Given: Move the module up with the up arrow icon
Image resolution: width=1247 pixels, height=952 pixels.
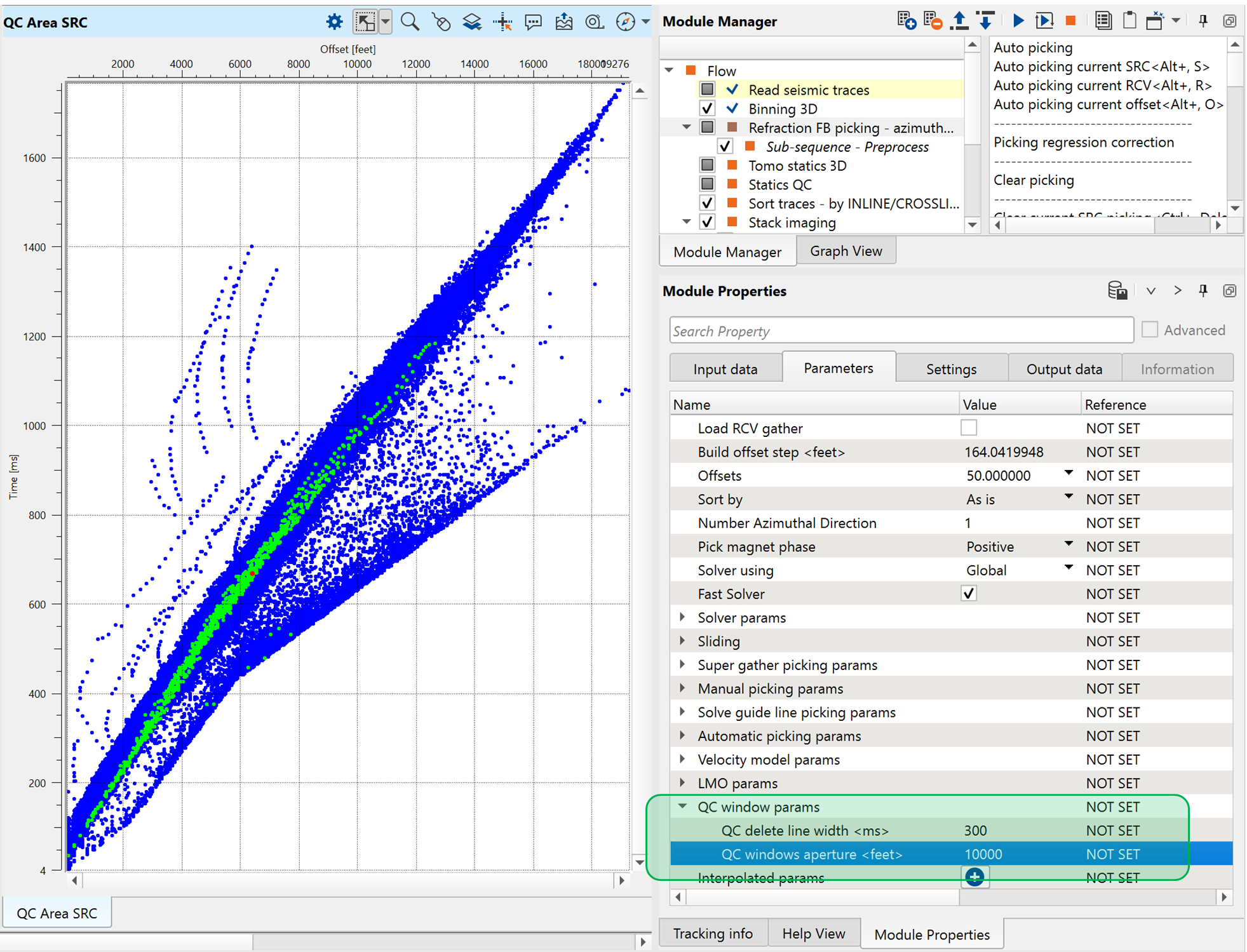Looking at the screenshot, I should pyautogui.click(x=959, y=21).
